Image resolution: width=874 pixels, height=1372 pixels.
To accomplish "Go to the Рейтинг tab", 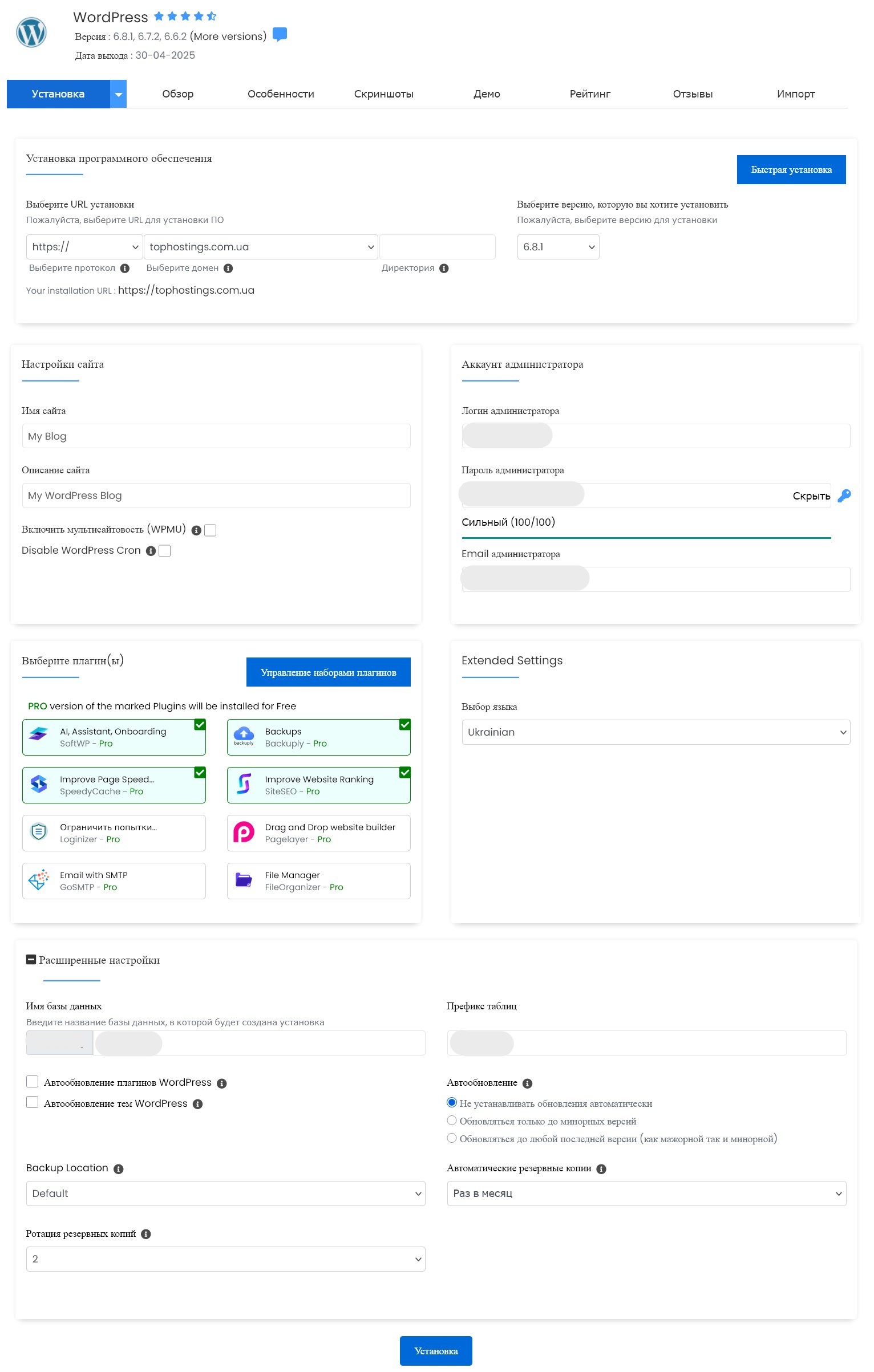I will tap(590, 94).
